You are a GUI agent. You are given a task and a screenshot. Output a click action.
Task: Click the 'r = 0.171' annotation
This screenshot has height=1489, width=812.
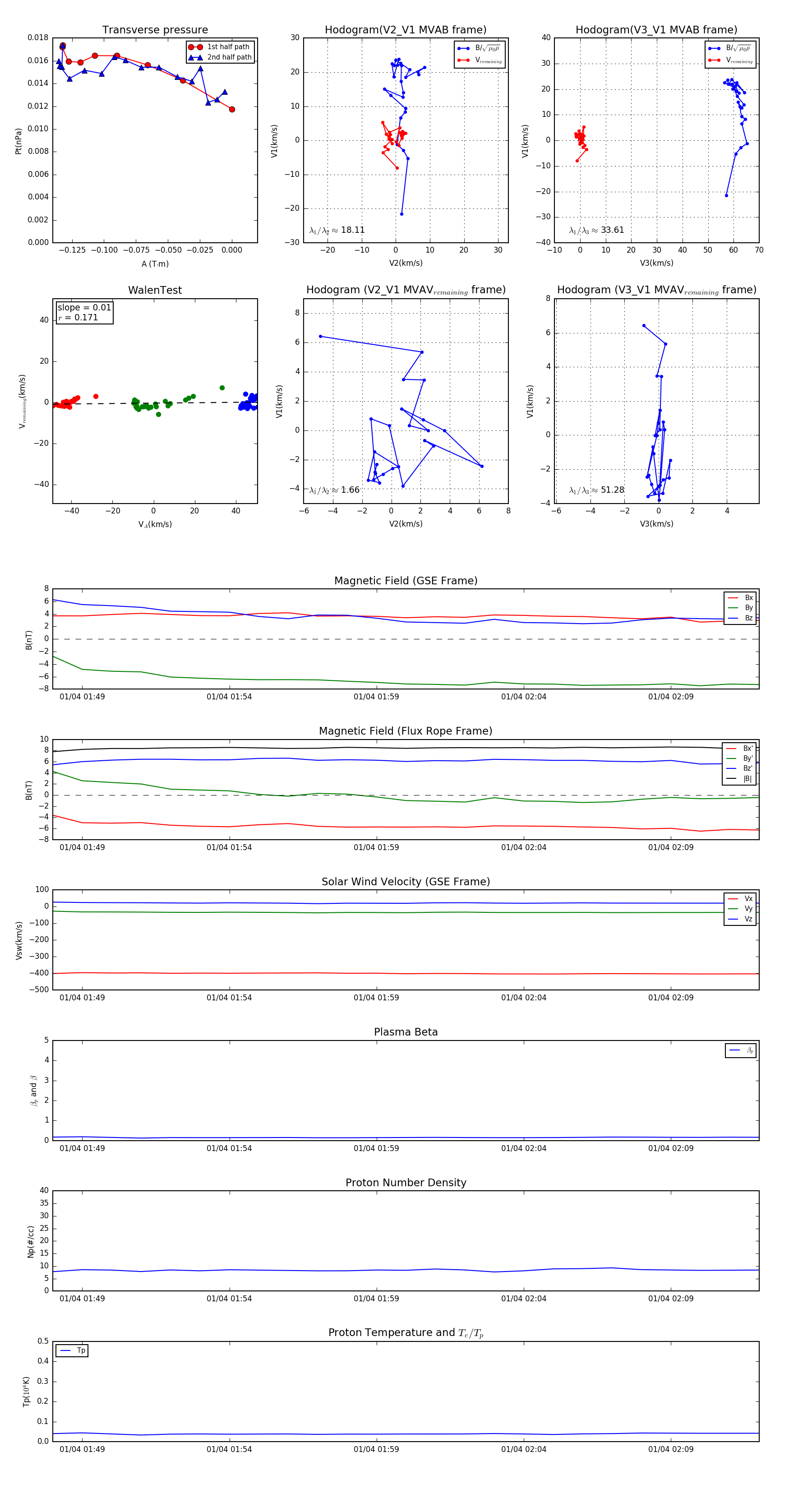tap(78, 317)
